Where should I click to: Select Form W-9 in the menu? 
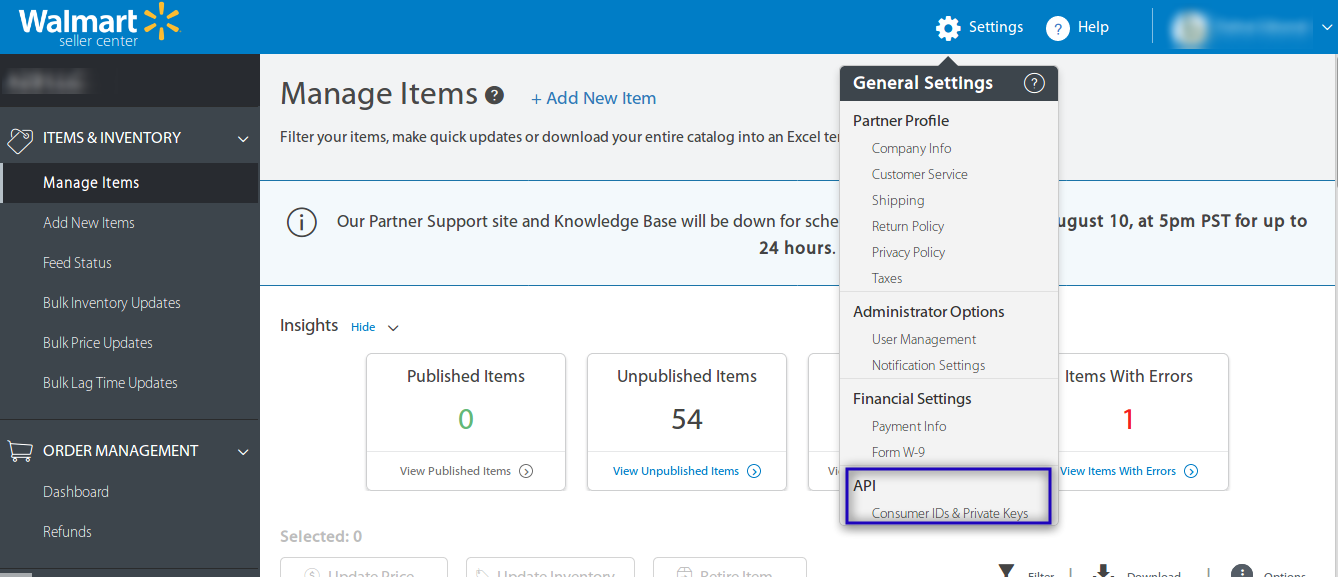click(x=898, y=452)
